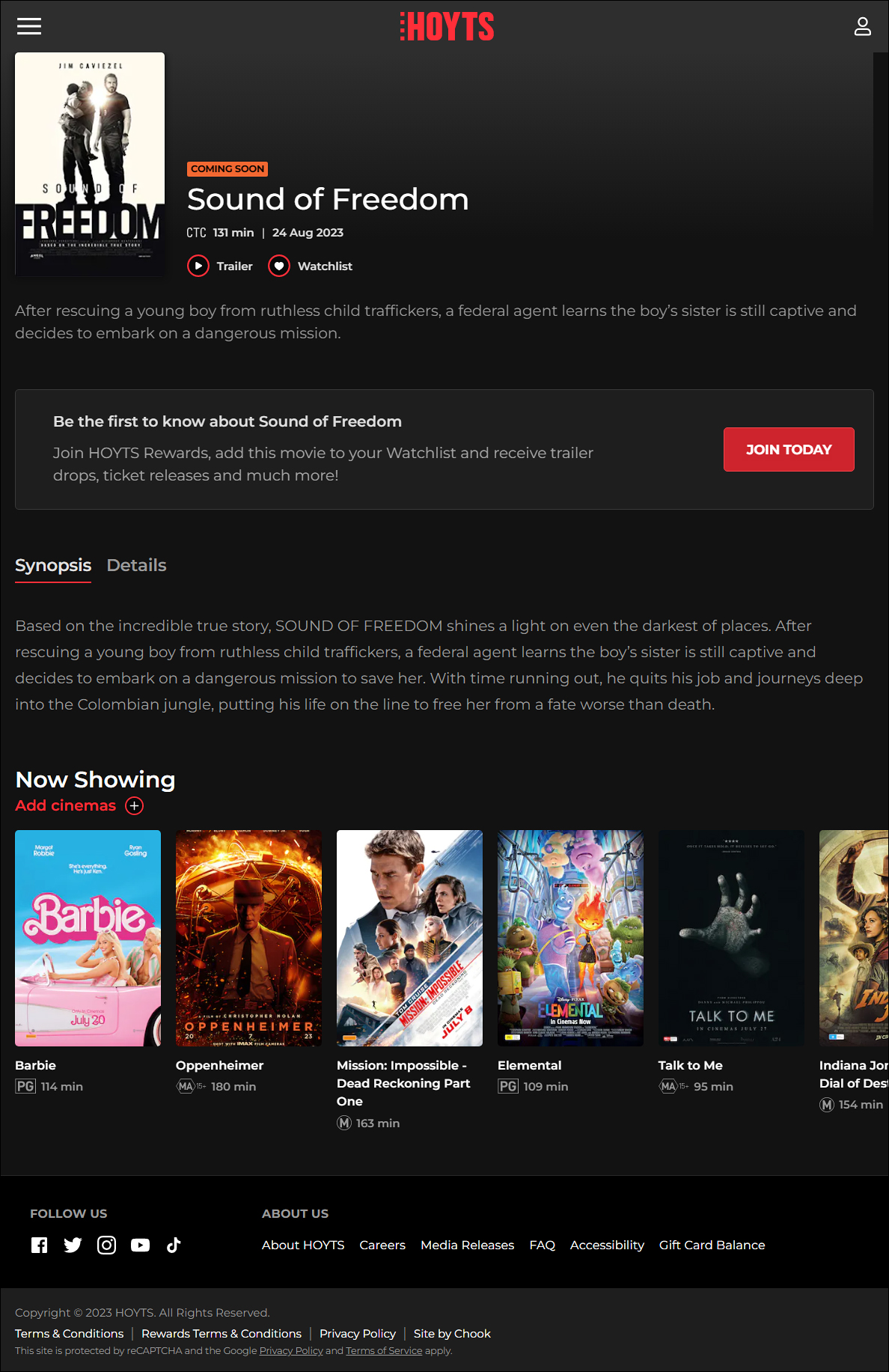This screenshot has height=1372, width=889.
Task: Click the Elemental title link
Action: coord(529,1065)
